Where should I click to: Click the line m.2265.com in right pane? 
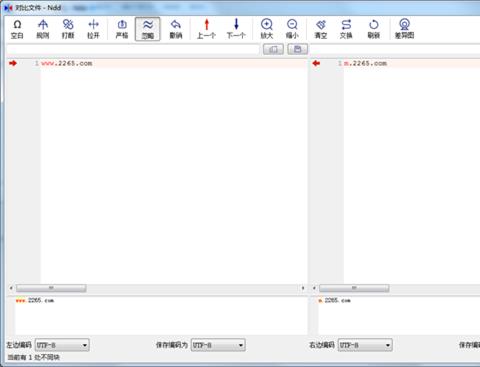click(365, 63)
